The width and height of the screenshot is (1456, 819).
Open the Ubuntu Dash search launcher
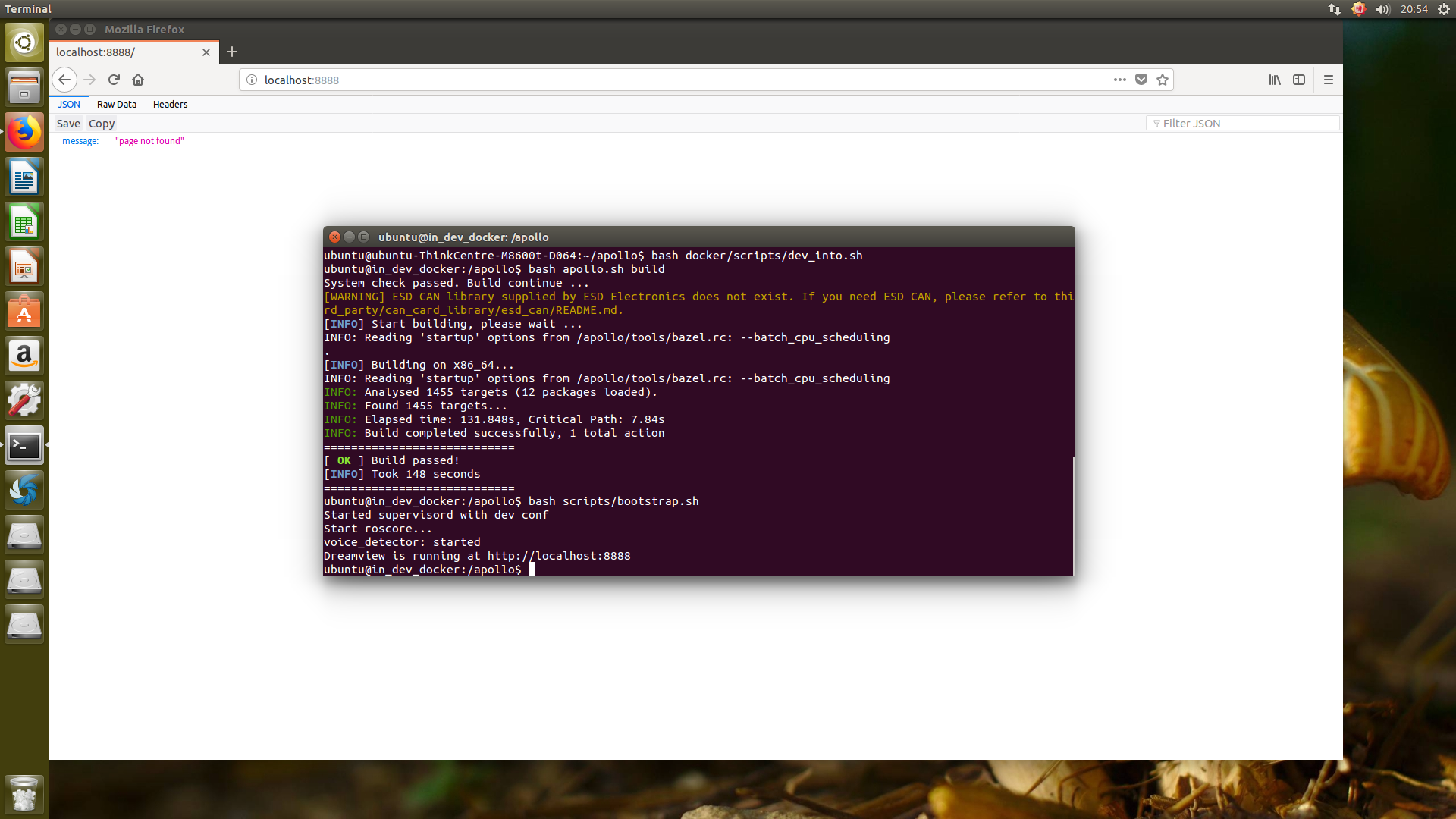24,42
